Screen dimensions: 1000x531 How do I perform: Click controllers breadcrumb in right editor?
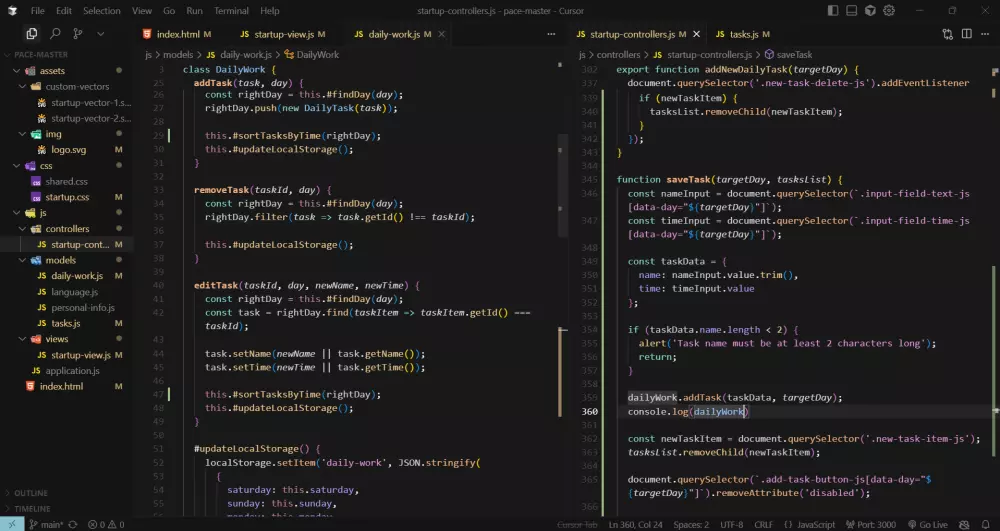[x=618, y=55]
